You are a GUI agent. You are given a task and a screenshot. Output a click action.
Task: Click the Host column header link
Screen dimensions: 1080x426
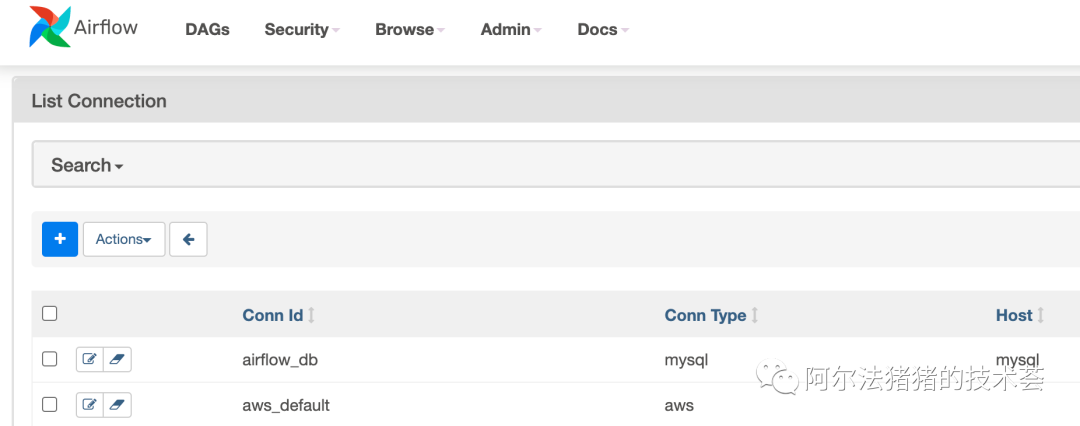click(x=1014, y=315)
